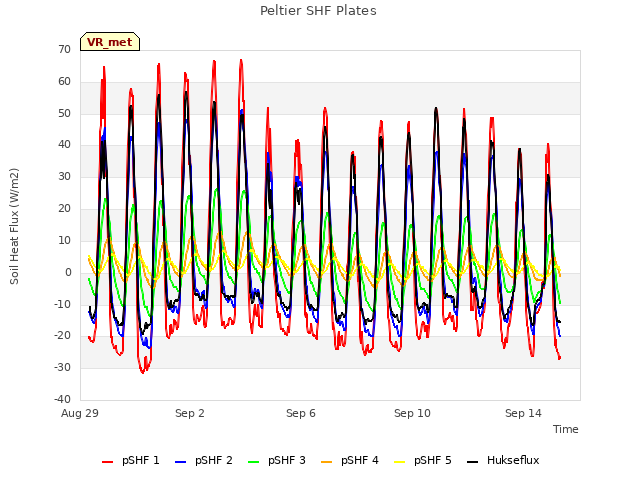Click the Soil Heat Flux (W/m2) axis label

coord(14,226)
